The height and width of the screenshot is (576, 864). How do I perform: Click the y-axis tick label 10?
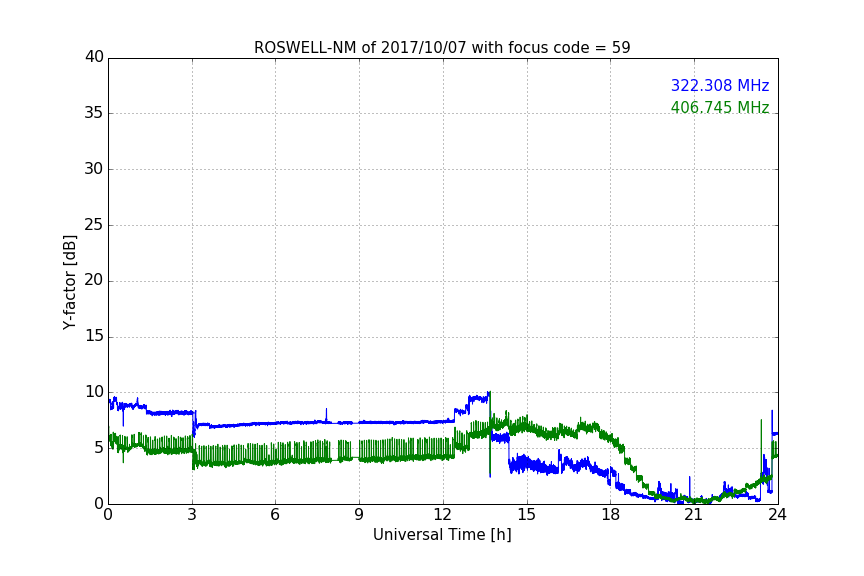pos(94,392)
